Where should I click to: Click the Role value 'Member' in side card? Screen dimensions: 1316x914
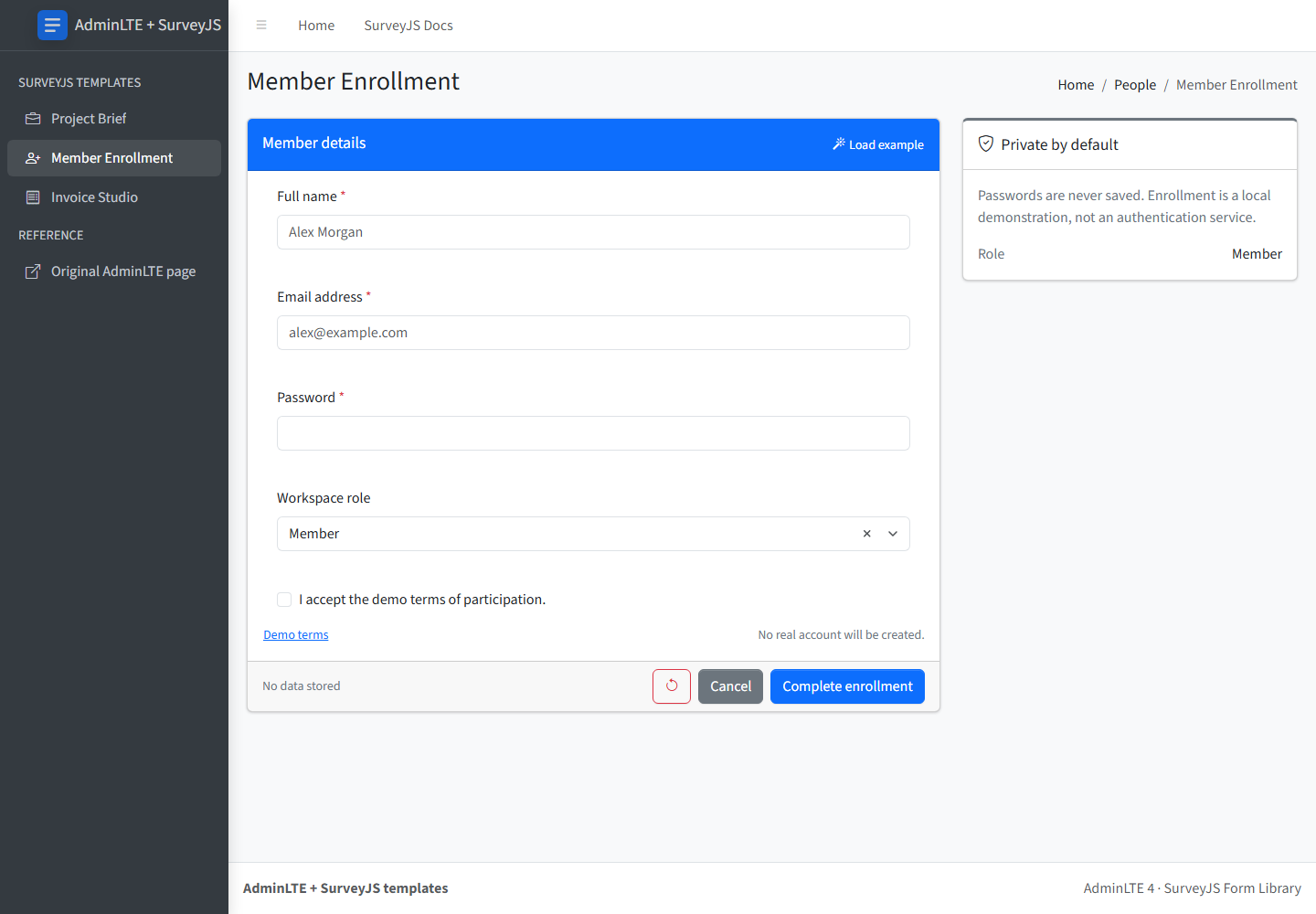pos(1257,254)
